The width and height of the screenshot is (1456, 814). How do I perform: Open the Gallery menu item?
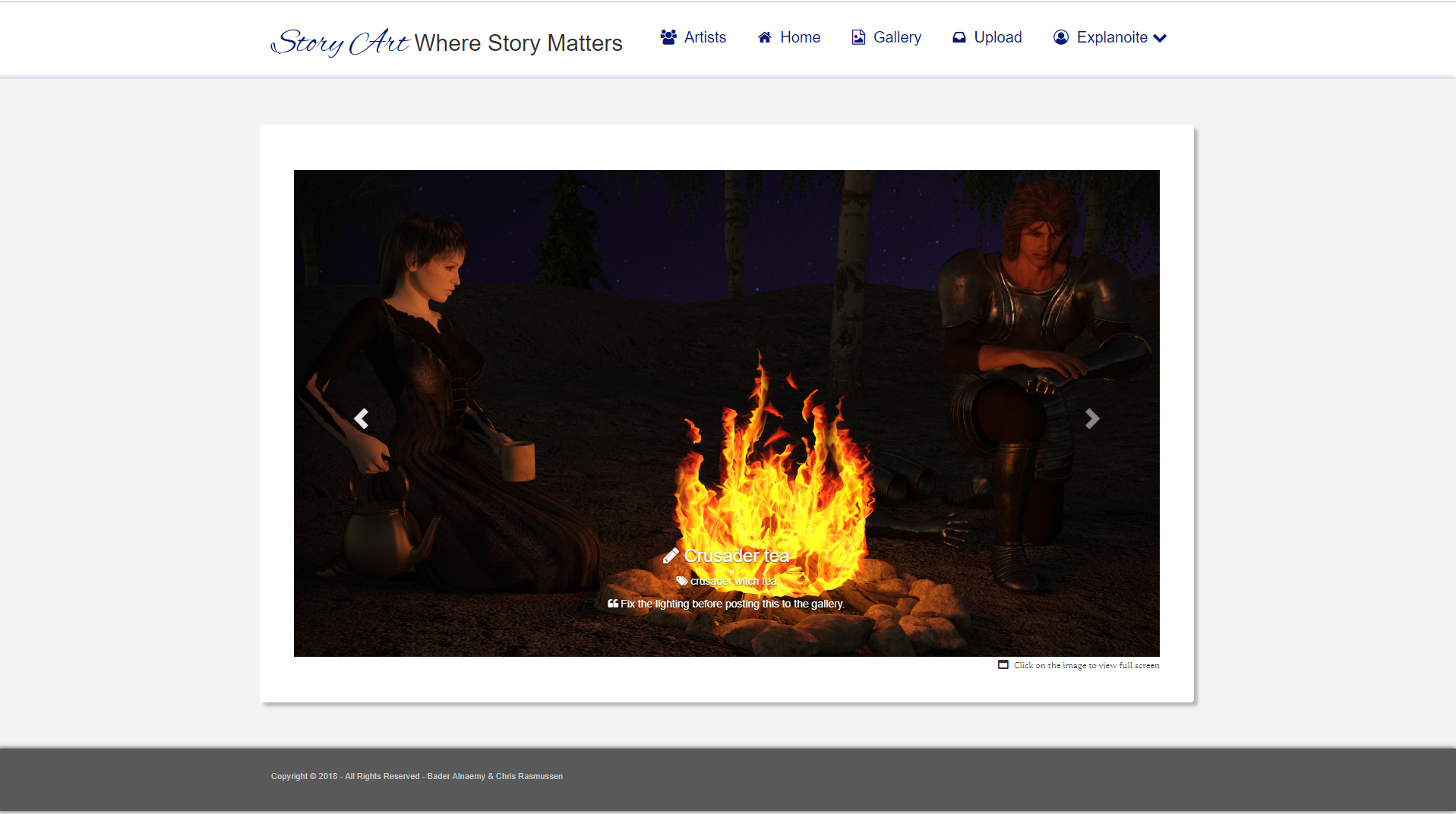[x=897, y=37]
